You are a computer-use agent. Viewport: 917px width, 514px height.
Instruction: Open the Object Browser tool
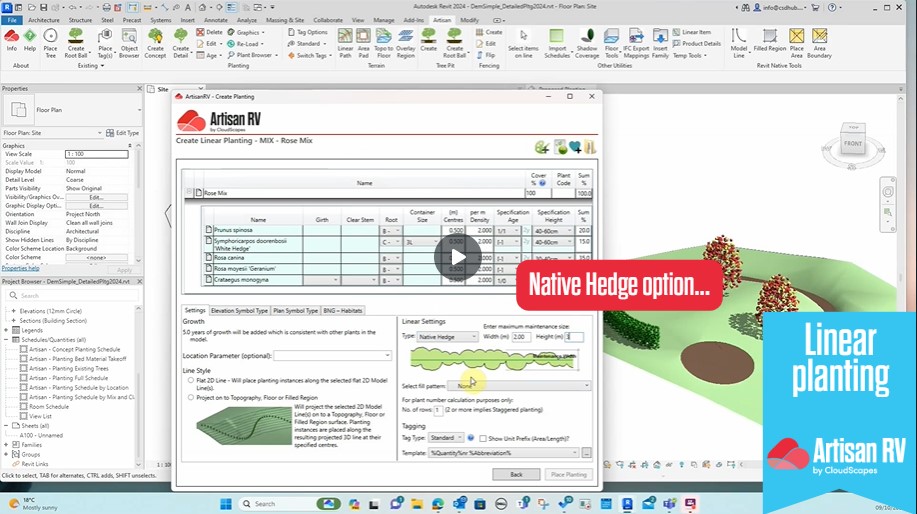pos(129,40)
